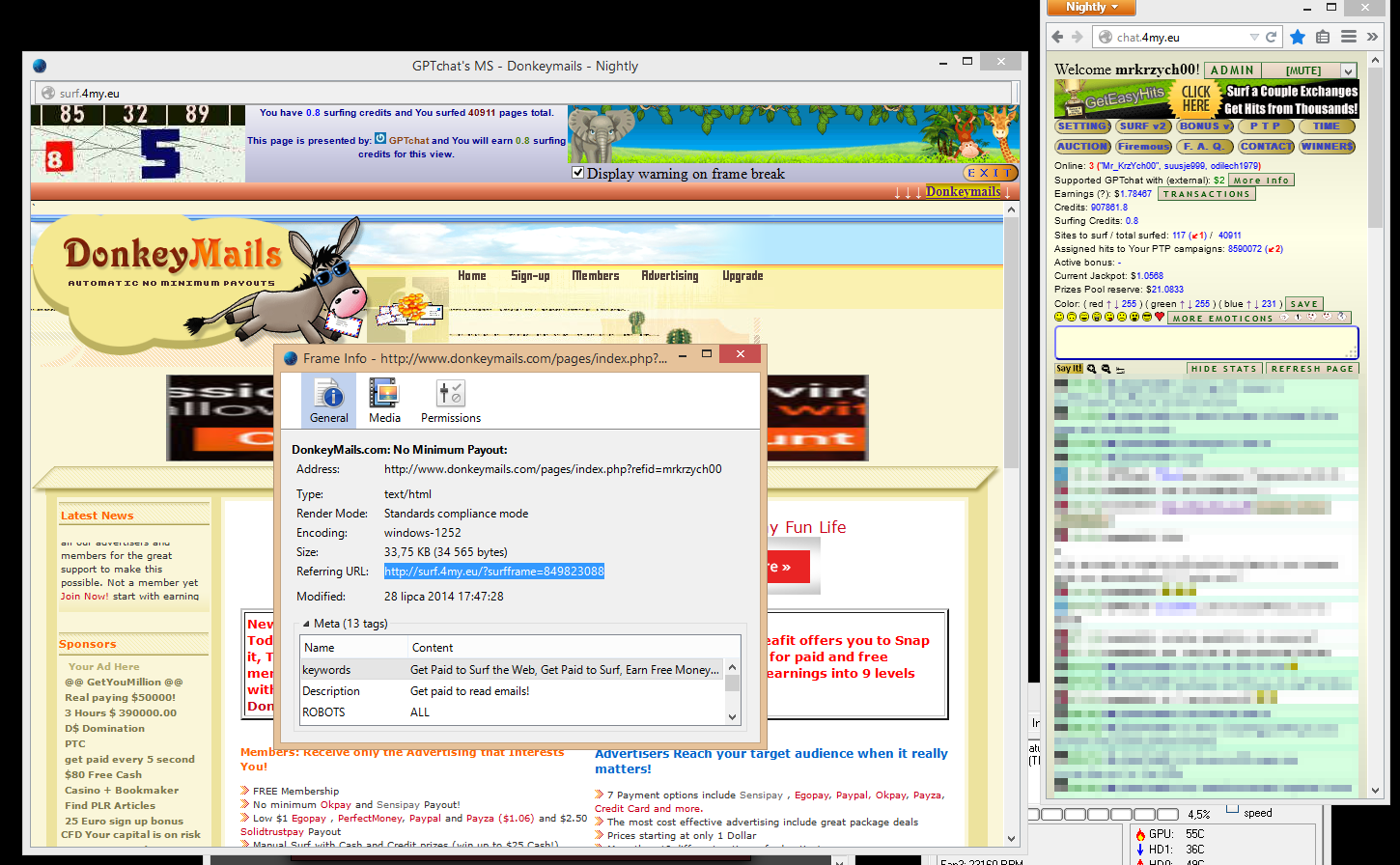Open the MUTE dropdown in chat

tap(1349, 70)
